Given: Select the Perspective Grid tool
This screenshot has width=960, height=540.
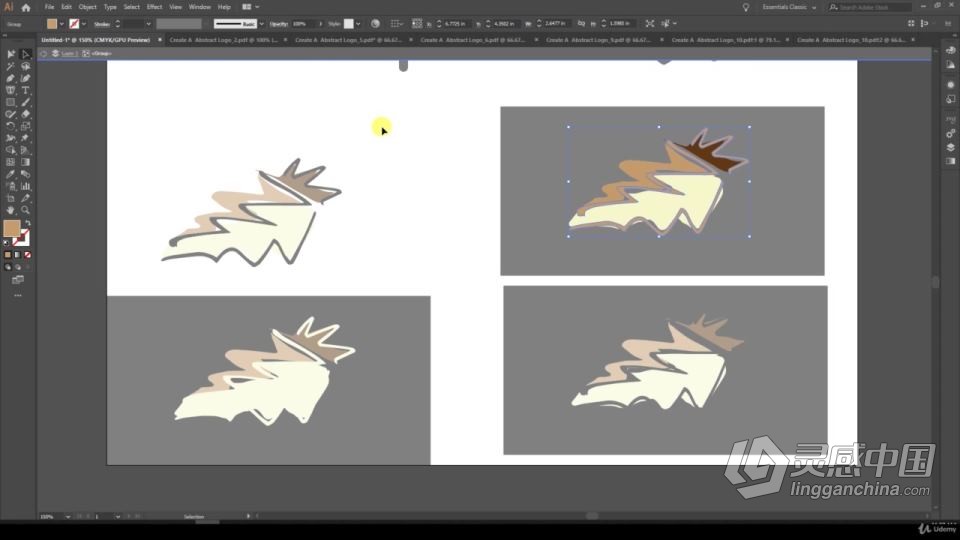Looking at the screenshot, I should (25, 150).
